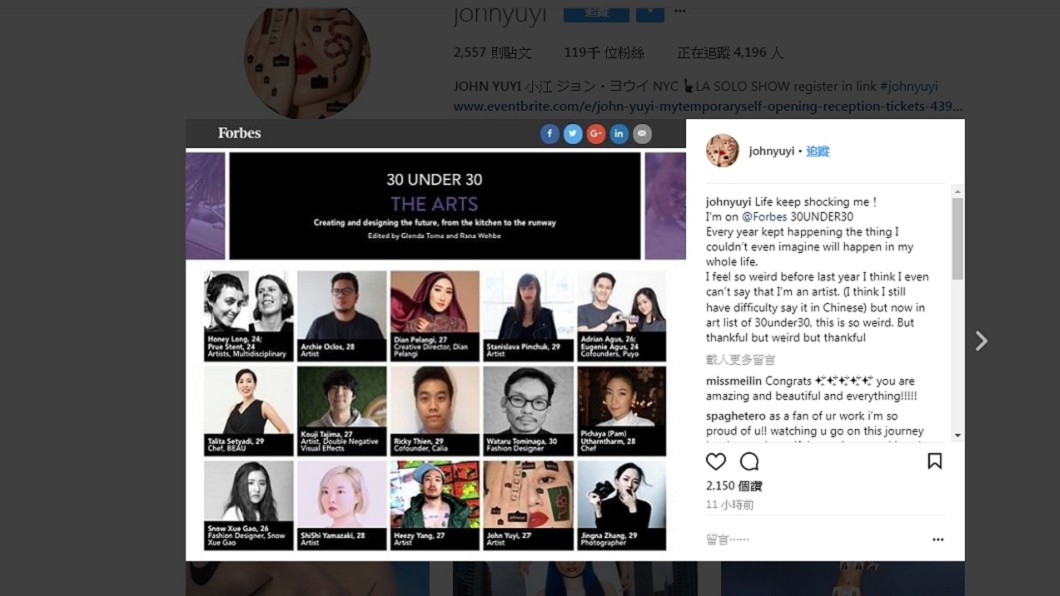Click the Snow Xue Gao, 26 photo

click(249, 505)
